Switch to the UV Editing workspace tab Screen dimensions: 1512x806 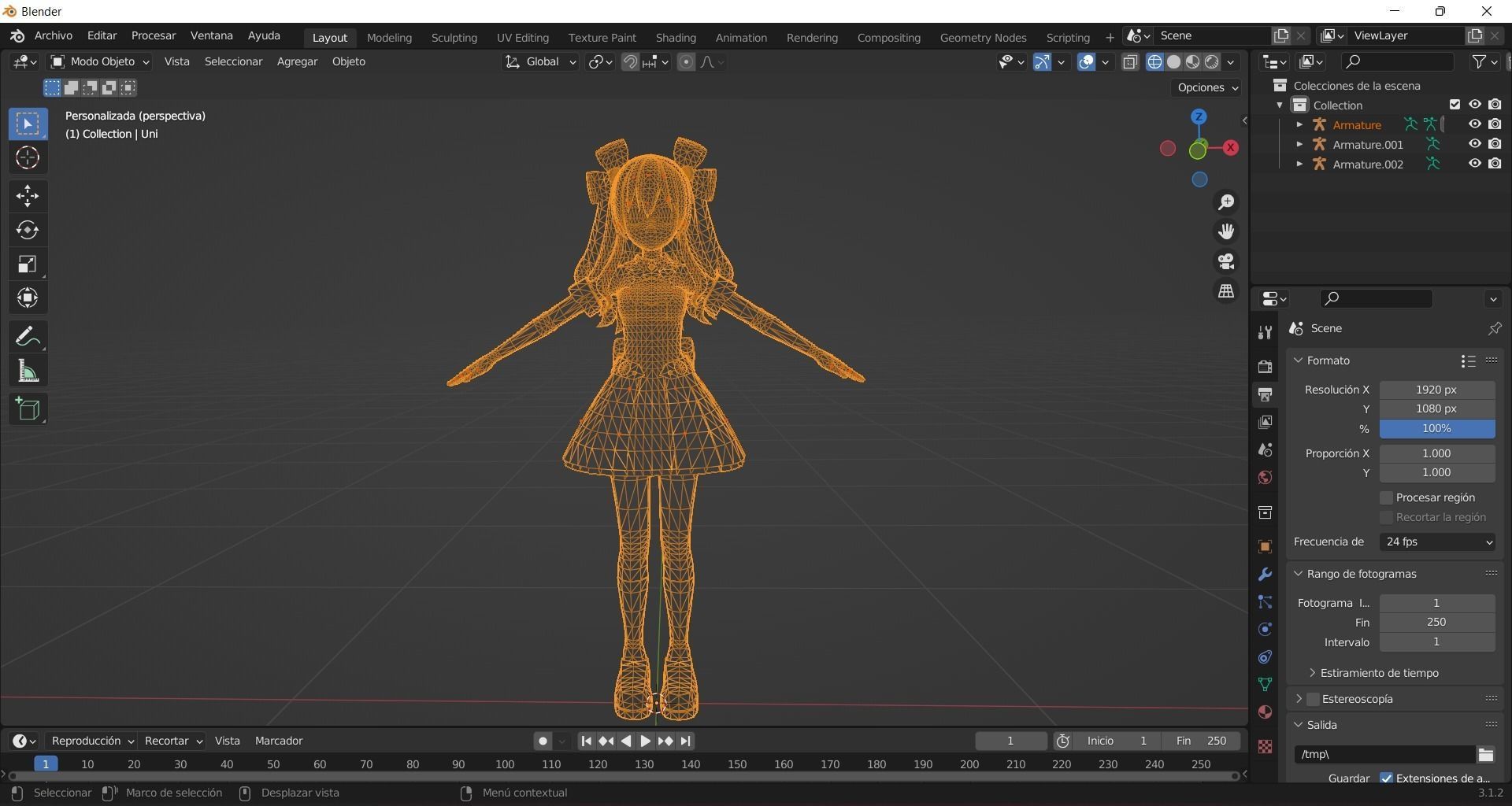523,38
